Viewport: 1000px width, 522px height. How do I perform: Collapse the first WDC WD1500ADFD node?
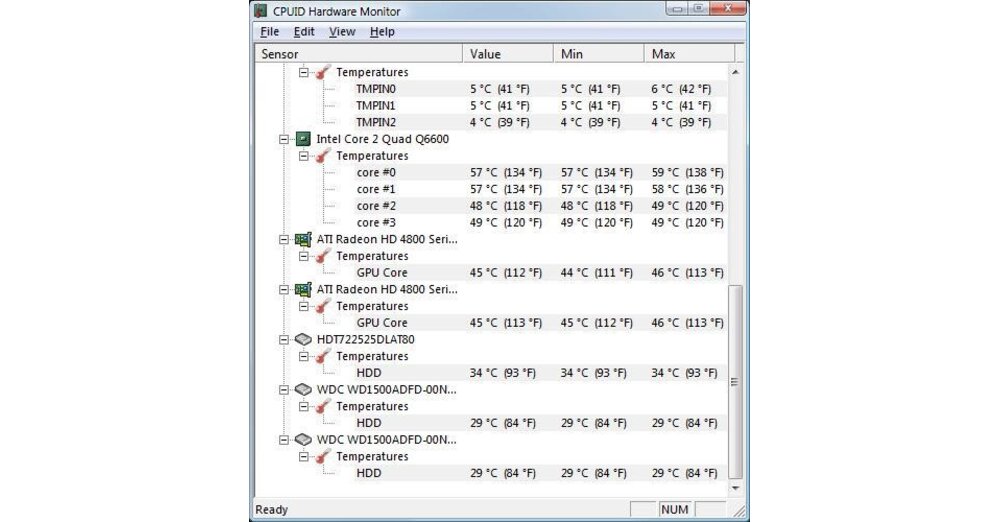(x=284, y=389)
